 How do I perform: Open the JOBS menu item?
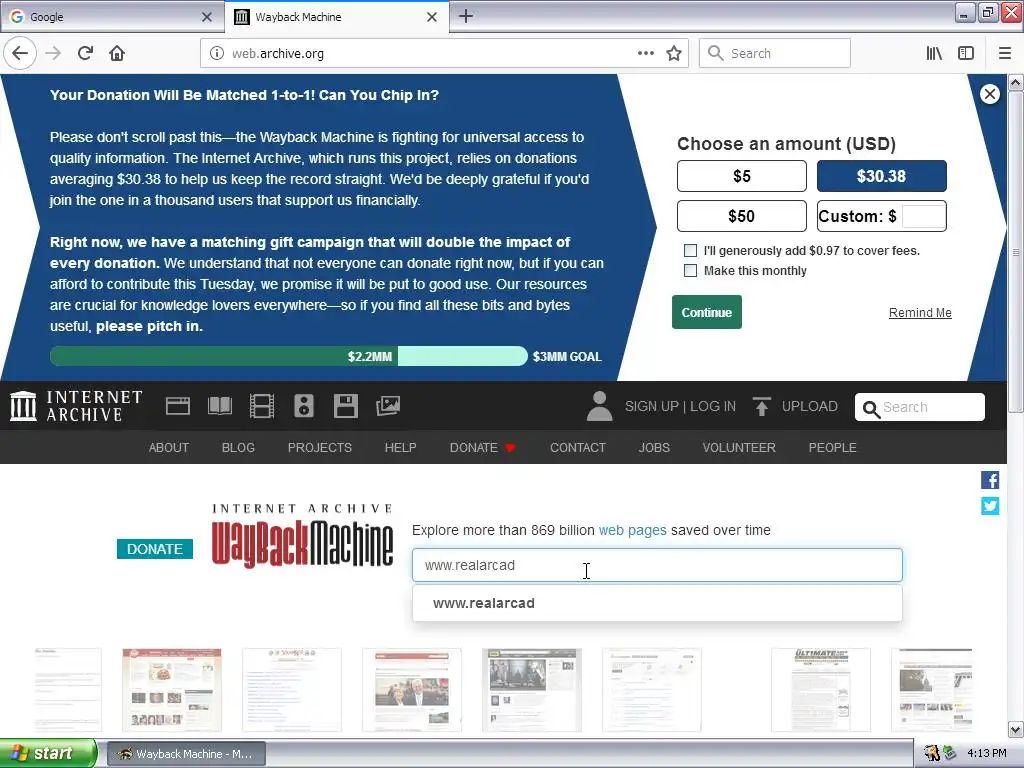[654, 447]
